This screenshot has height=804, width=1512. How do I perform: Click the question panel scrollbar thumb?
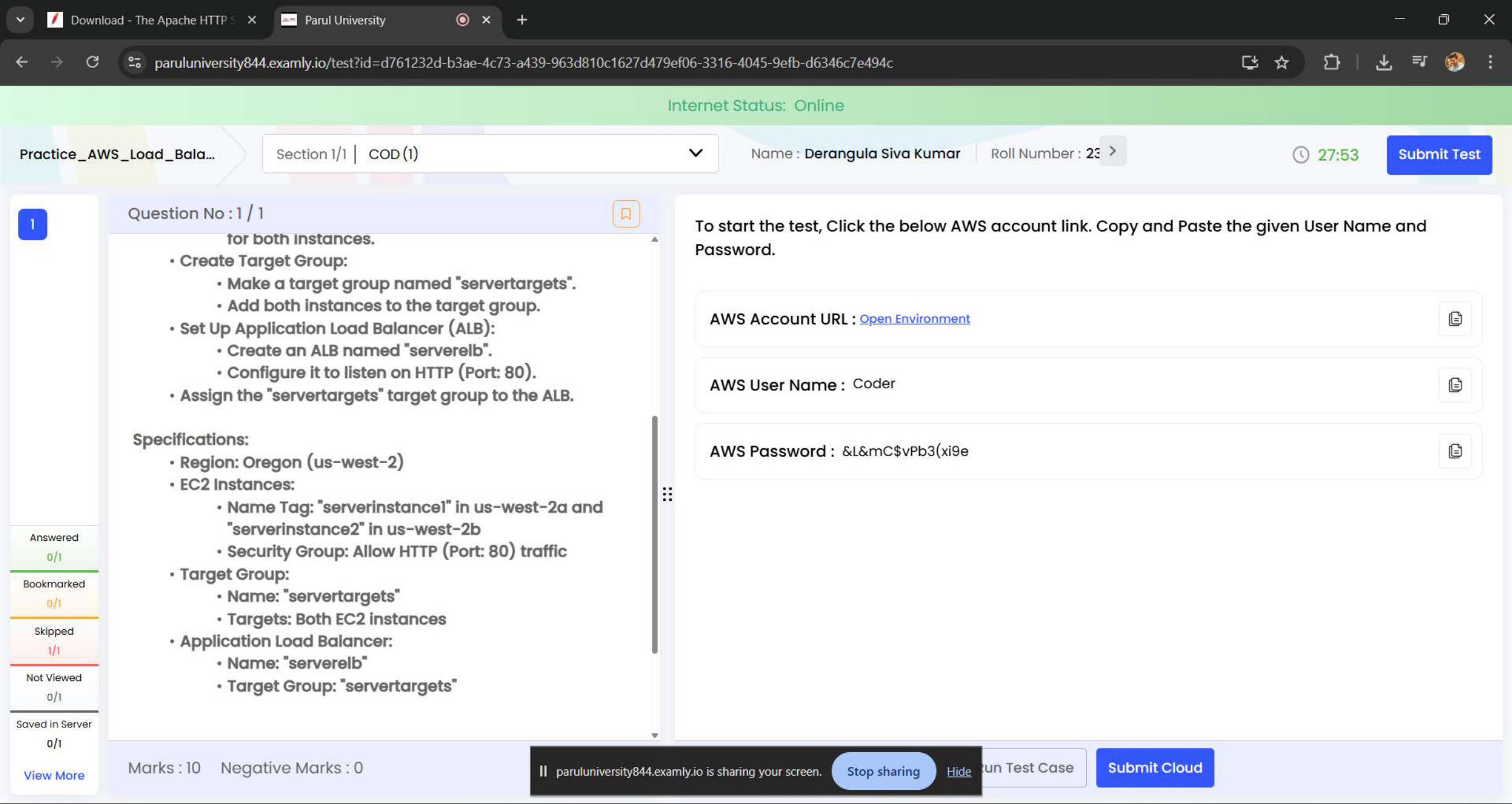tap(654, 534)
